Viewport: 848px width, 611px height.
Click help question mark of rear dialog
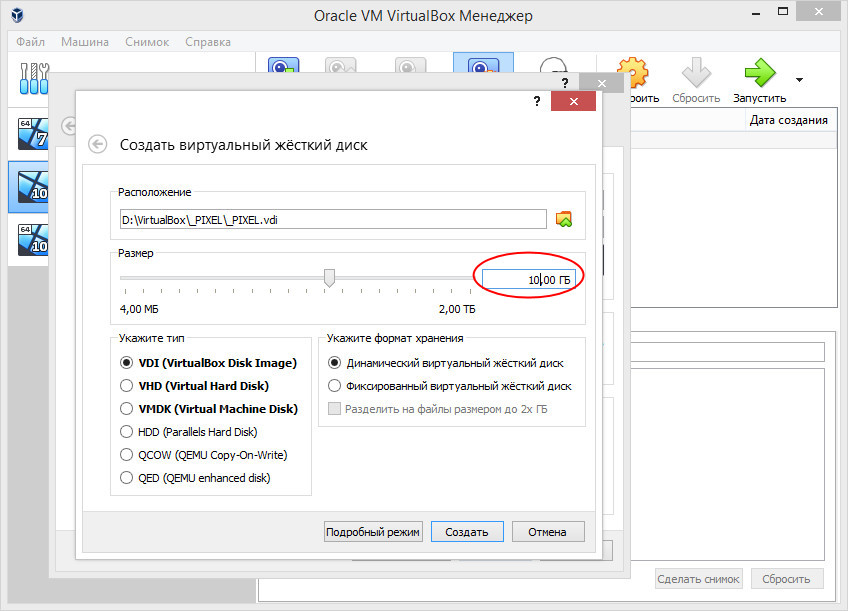point(565,83)
